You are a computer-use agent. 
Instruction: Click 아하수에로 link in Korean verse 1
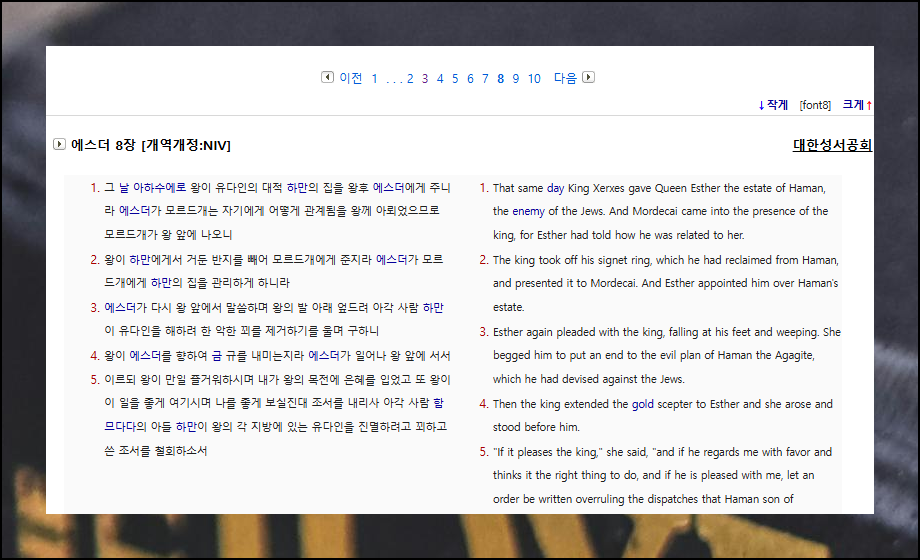tap(160, 187)
